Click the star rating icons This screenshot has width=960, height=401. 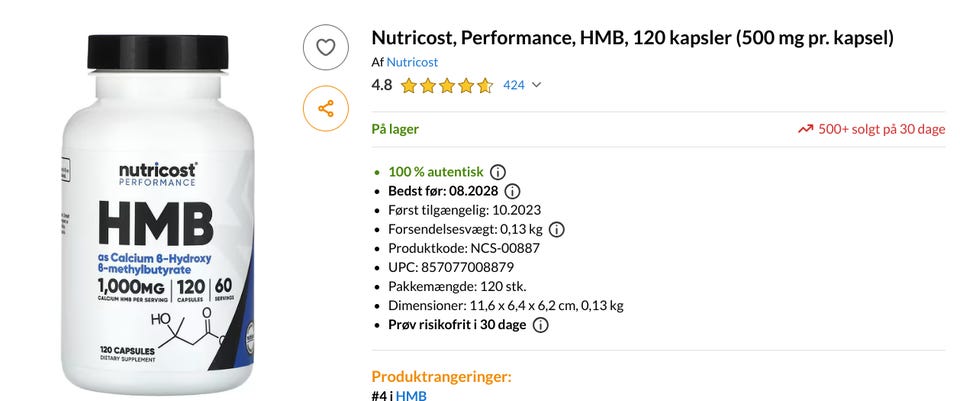[446, 86]
